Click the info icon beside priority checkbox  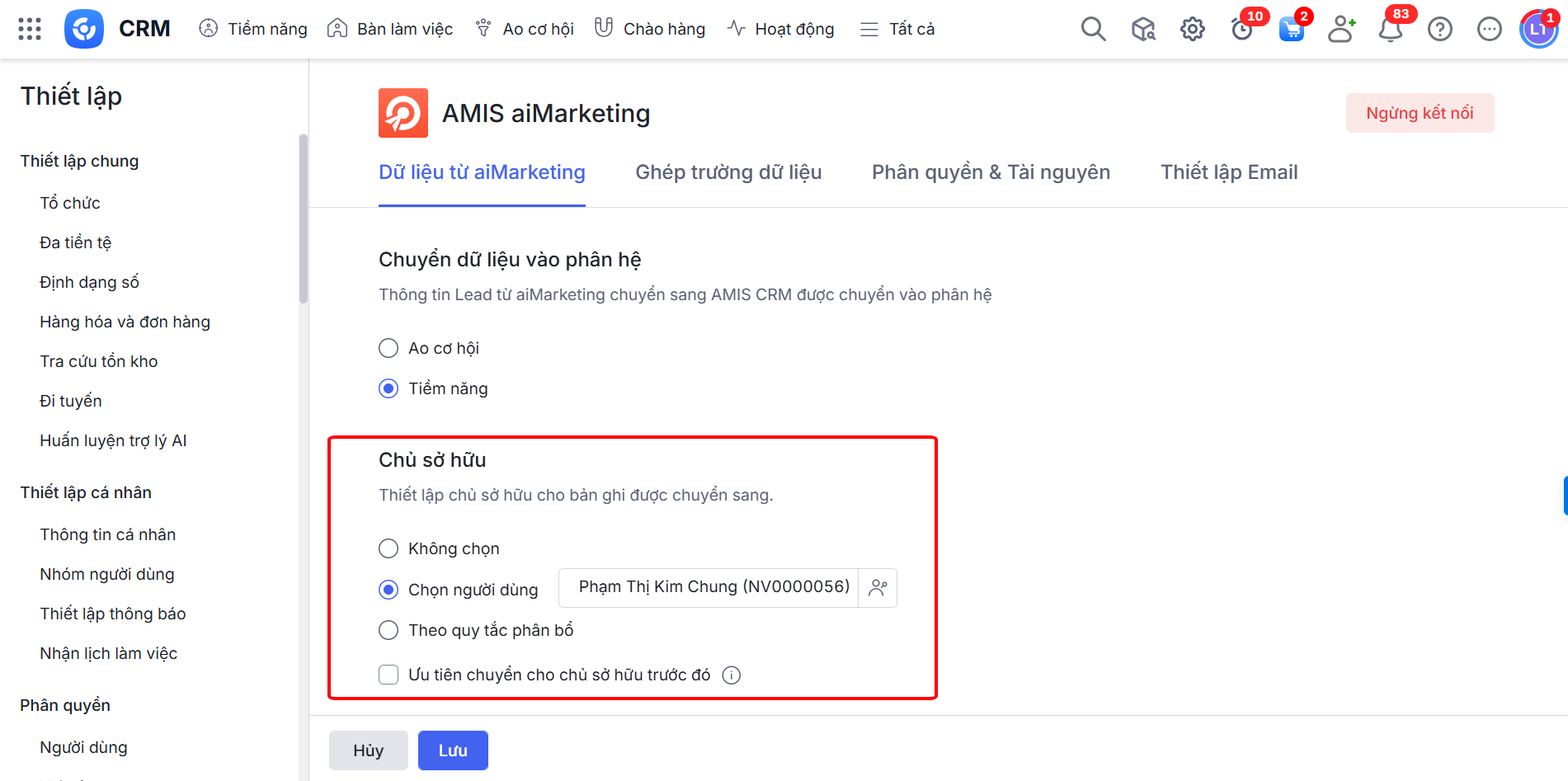(732, 675)
